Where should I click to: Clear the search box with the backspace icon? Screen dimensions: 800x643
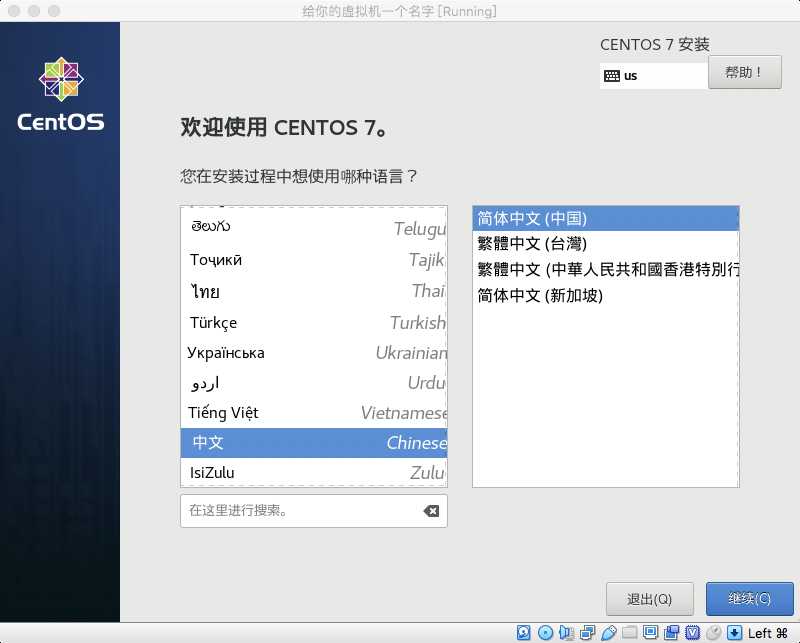431,511
